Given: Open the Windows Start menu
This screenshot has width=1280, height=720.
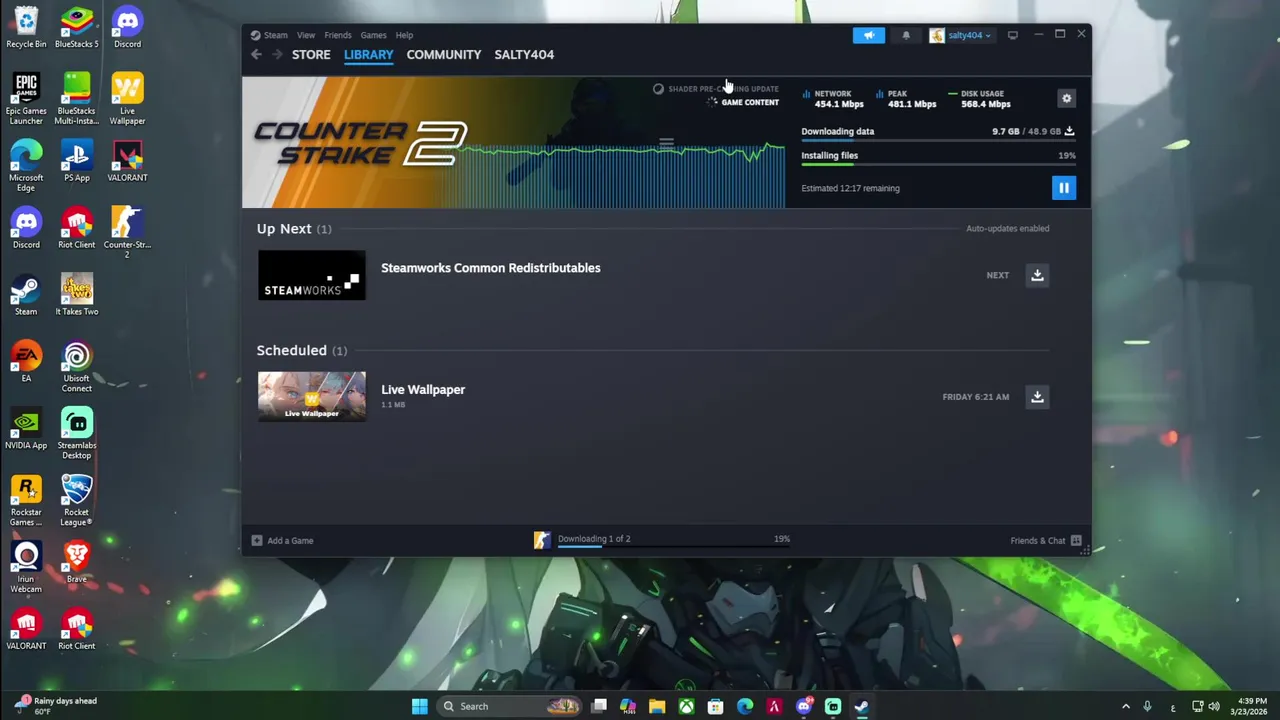Looking at the screenshot, I should (420, 707).
